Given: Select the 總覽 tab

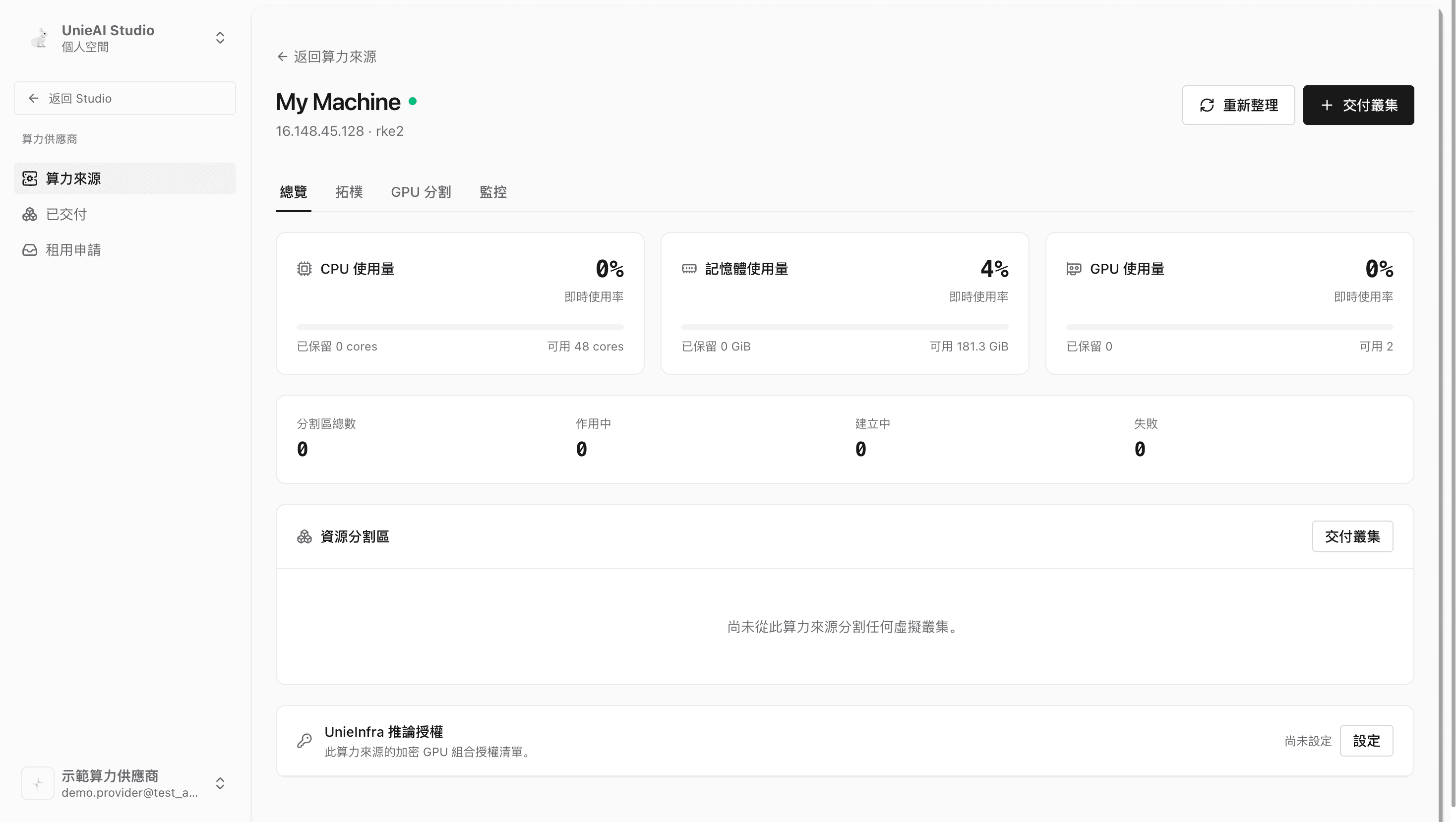Looking at the screenshot, I should (294, 192).
